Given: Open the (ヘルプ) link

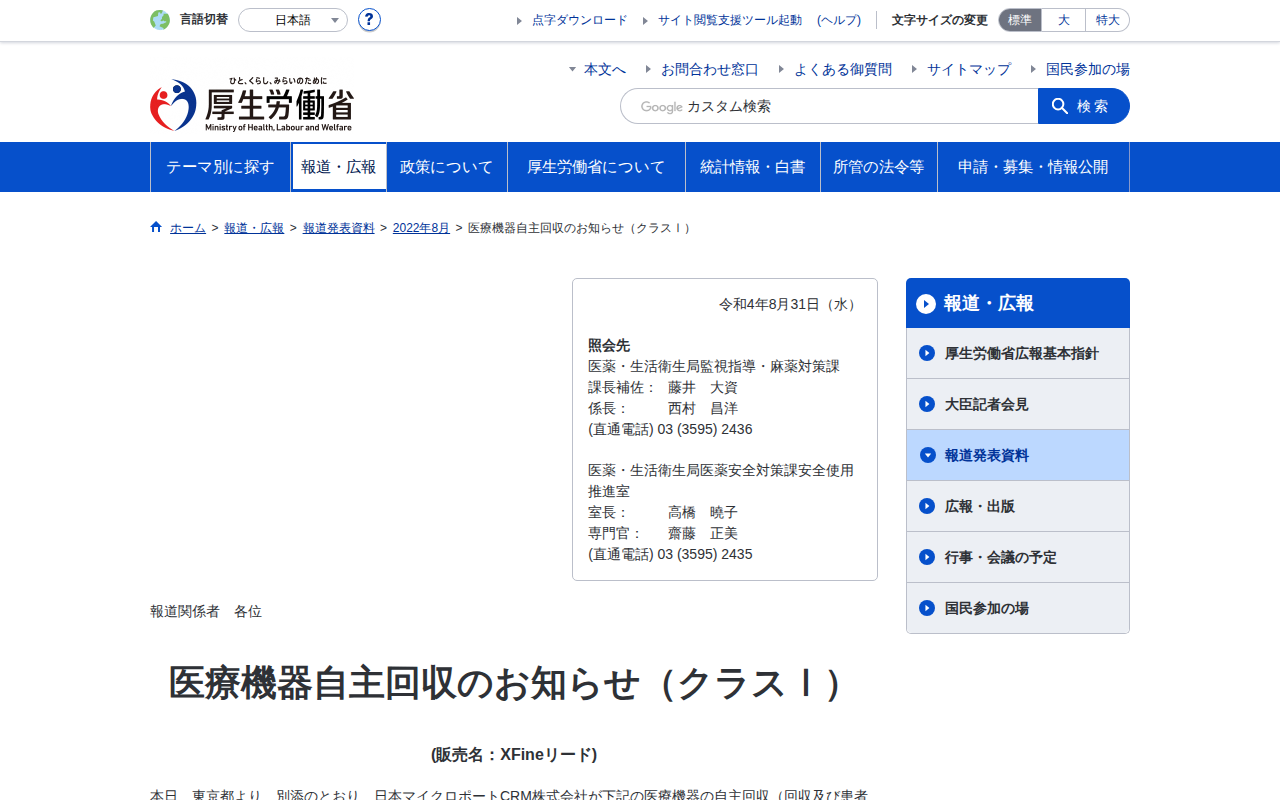Looking at the screenshot, I should pos(839,20).
